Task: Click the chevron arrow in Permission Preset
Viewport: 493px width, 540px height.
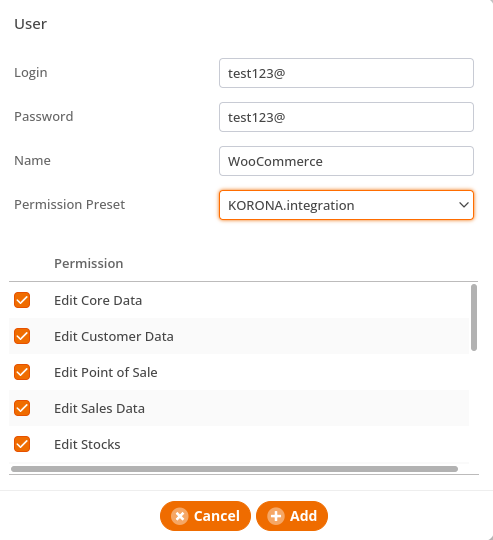Action: 464,205
